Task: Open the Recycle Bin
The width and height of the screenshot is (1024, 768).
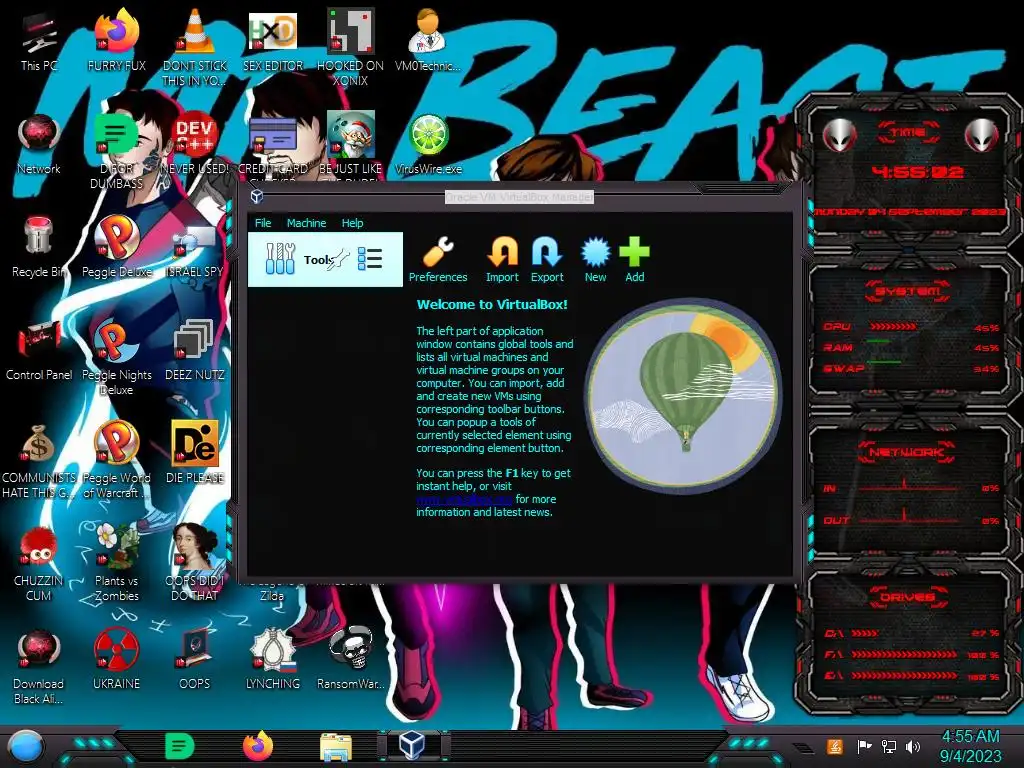Action: click(39, 247)
